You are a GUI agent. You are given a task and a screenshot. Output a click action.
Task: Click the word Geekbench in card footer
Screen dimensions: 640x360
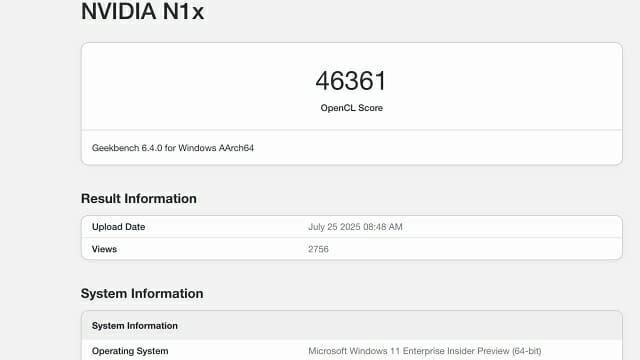(116, 148)
